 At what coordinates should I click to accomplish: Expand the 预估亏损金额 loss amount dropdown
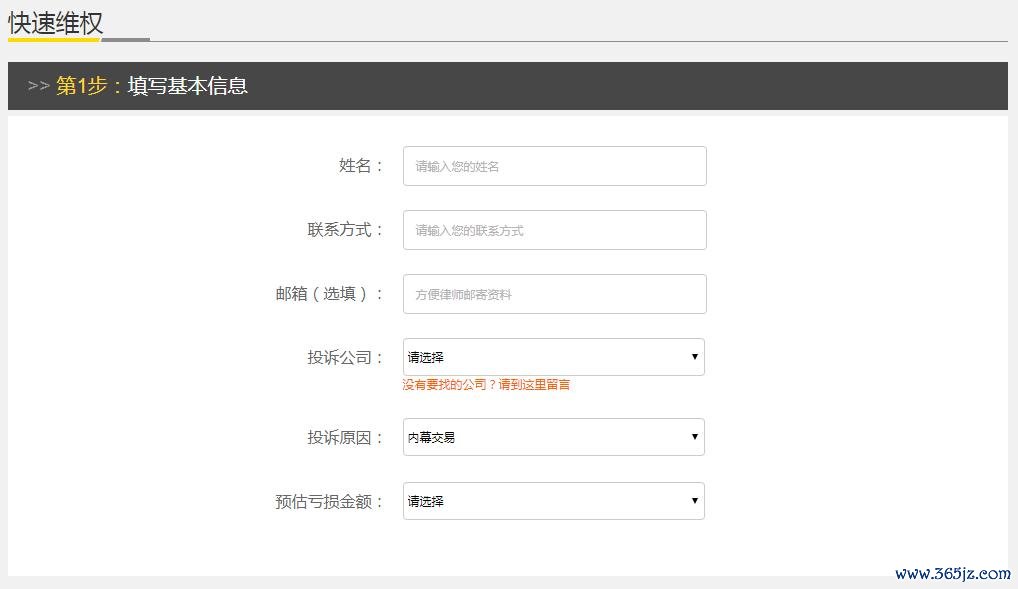point(554,501)
